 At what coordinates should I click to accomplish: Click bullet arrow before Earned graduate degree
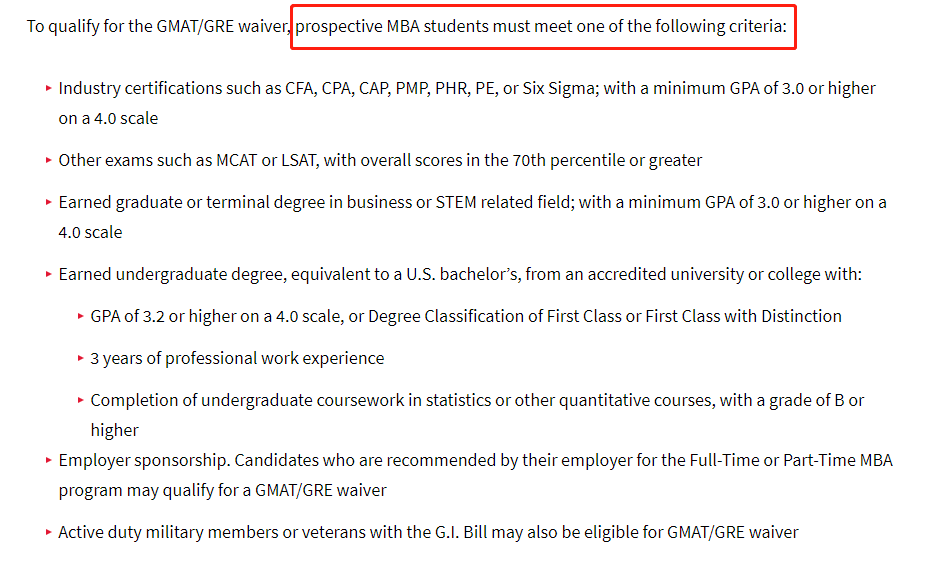tap(48, 202)
